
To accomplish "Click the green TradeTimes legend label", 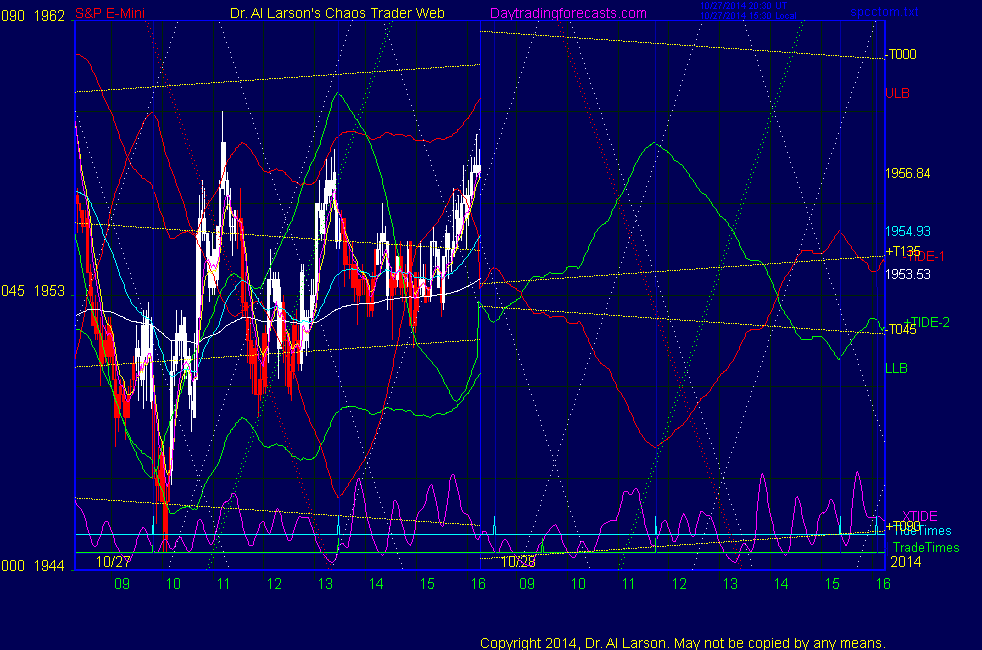I will pyautogui.click(x=925, y=547).
